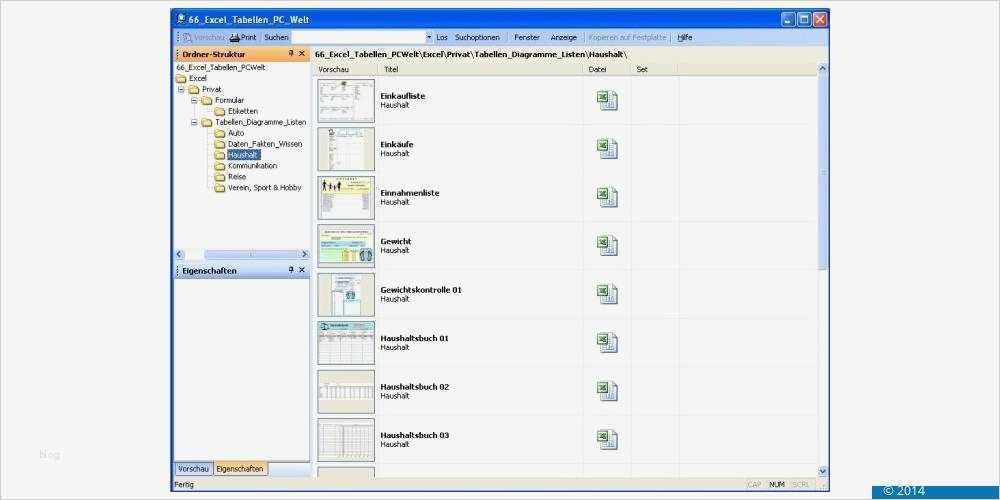1000x500 pixels.
Task: Select the Einnahmenliste title text
Action: (x=409, y=193)
